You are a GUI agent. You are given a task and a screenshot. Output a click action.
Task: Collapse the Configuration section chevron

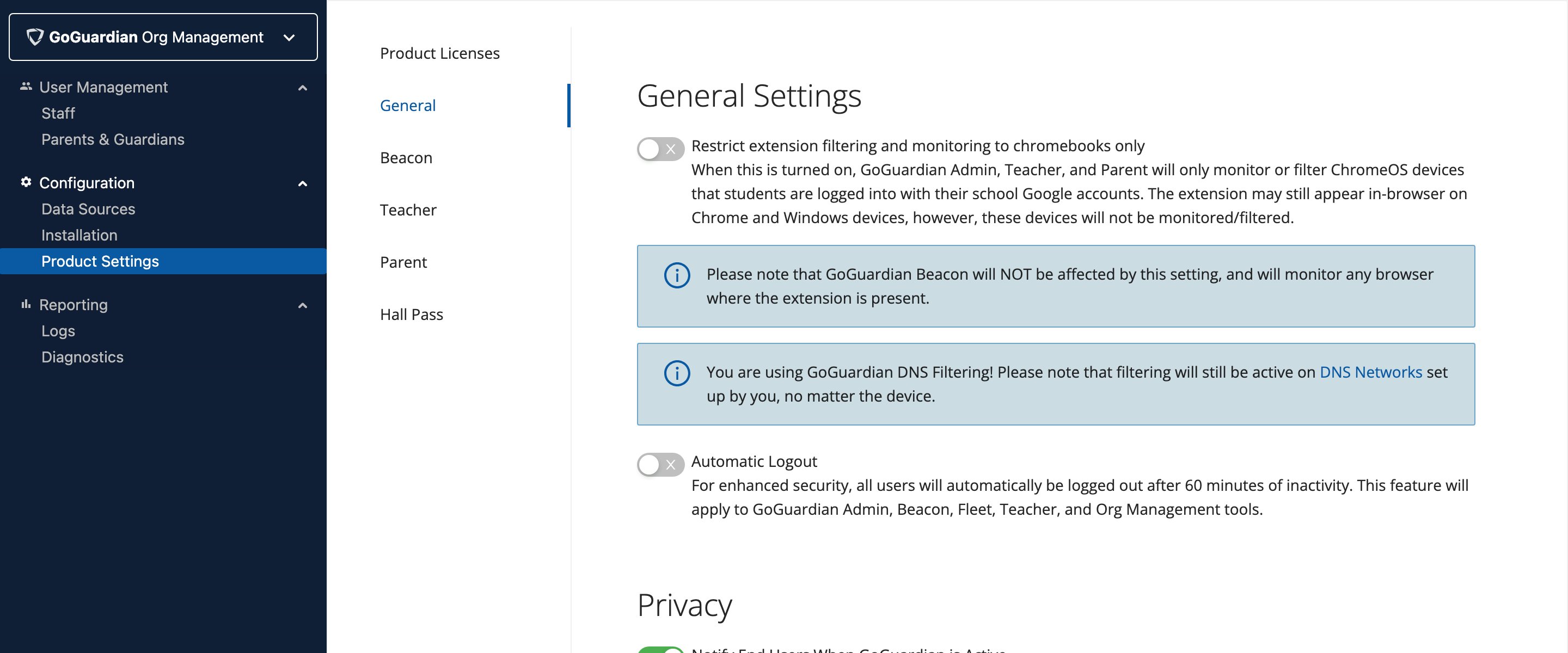[x=302, y=183]
